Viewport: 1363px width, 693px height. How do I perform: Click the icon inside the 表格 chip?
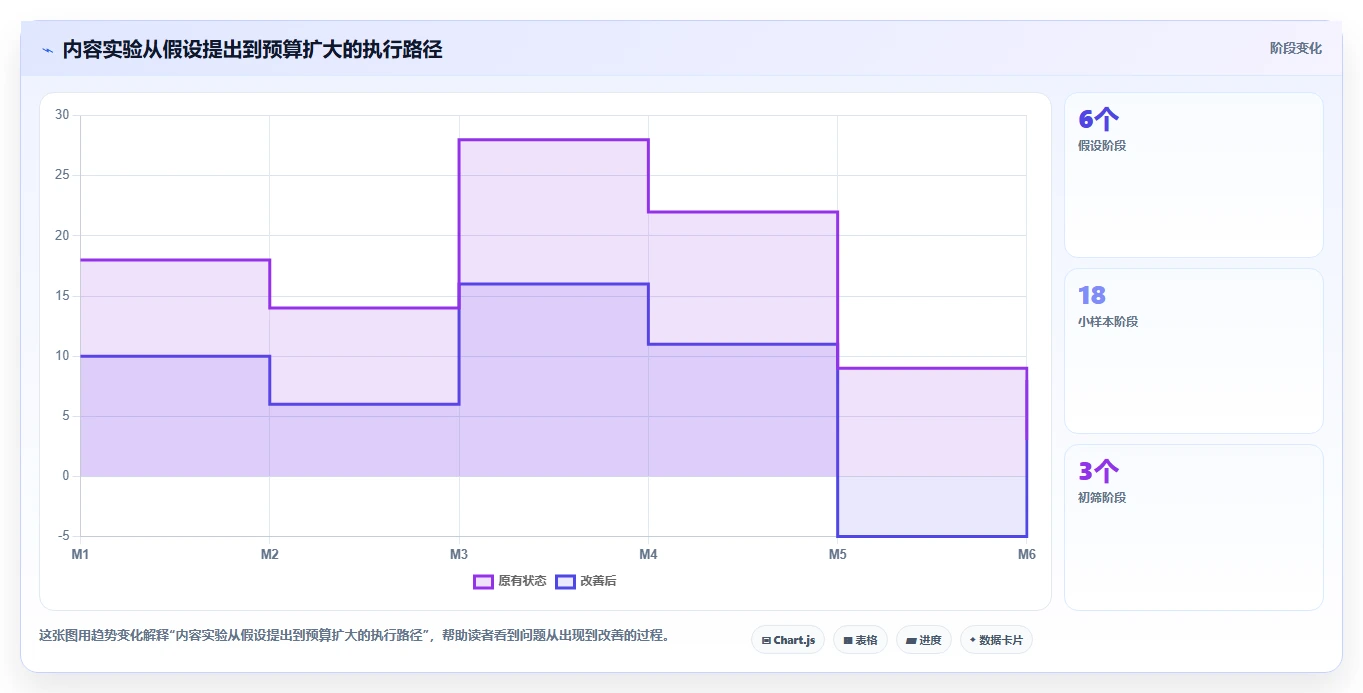point(848,640)
